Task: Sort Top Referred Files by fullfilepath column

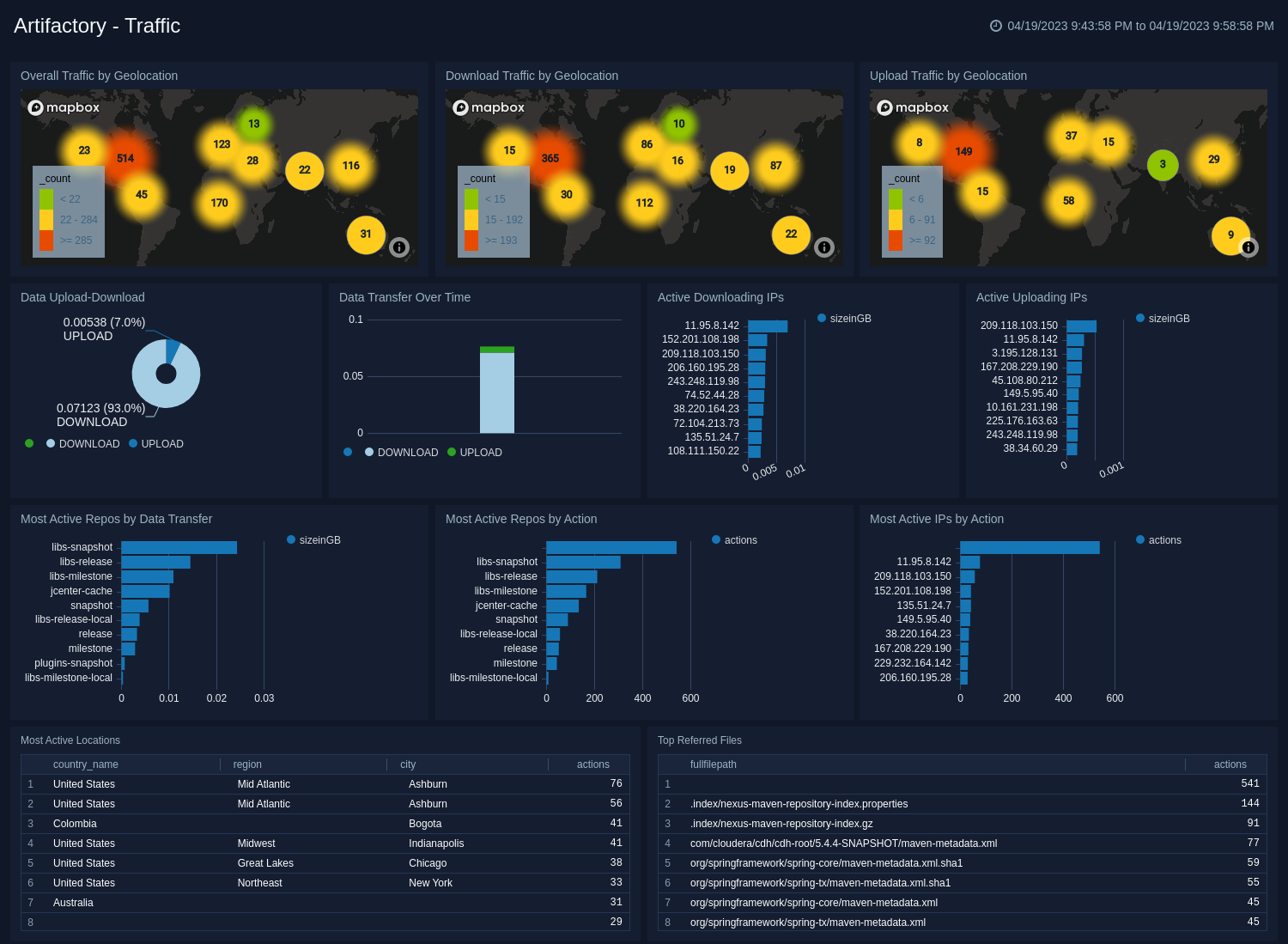Action: (714, 764)
